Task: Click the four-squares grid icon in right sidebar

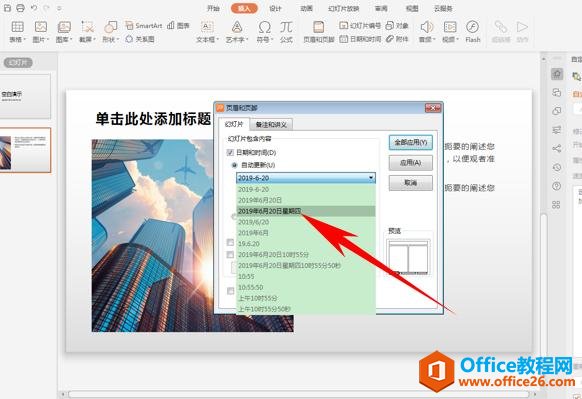Action: (556, 205)
